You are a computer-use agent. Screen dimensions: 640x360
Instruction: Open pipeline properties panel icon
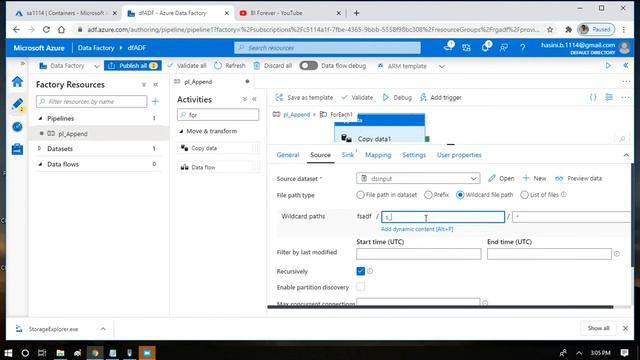[x=609, y=97]
